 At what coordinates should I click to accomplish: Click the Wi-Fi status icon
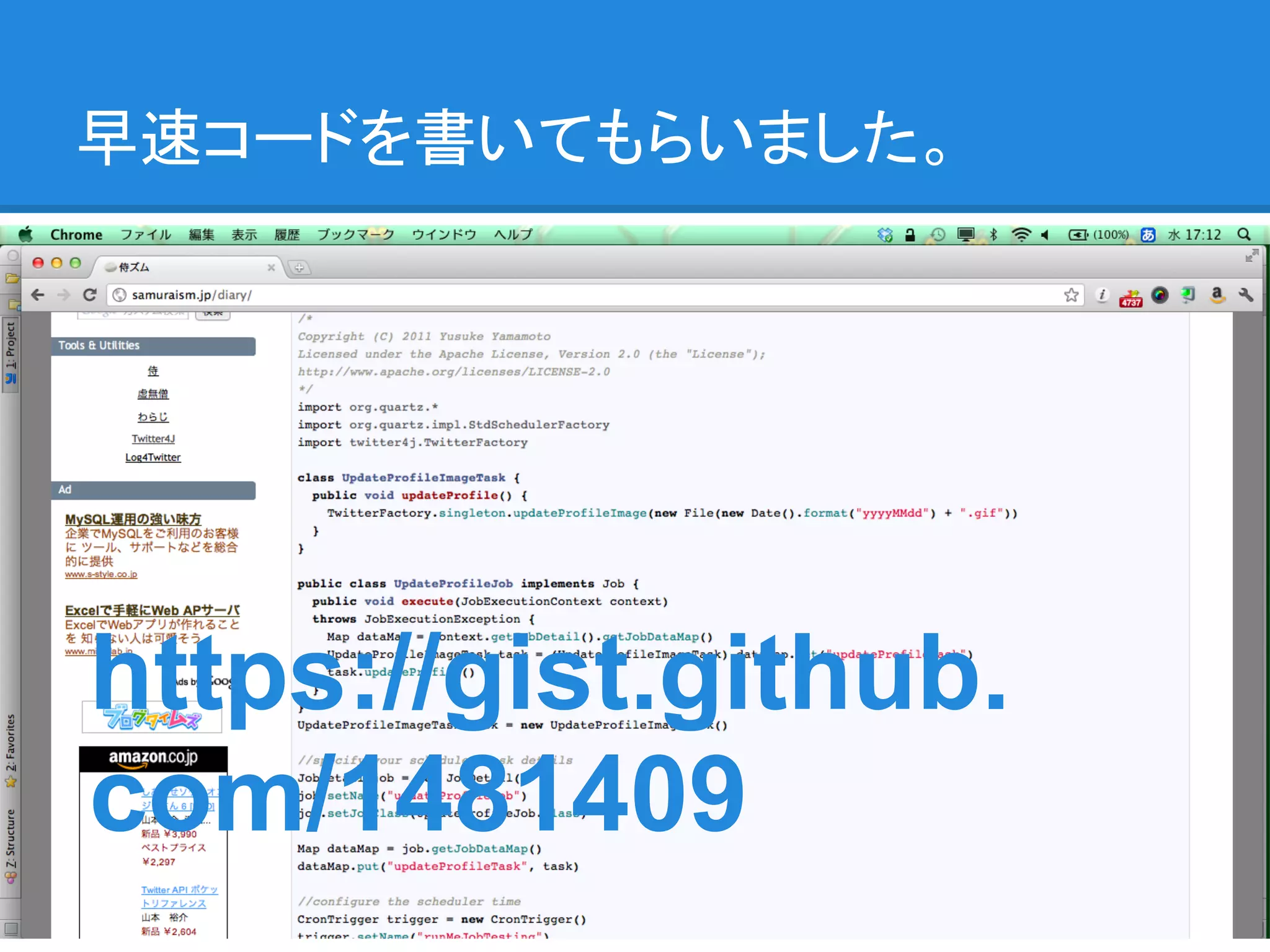pos(1021,234)
